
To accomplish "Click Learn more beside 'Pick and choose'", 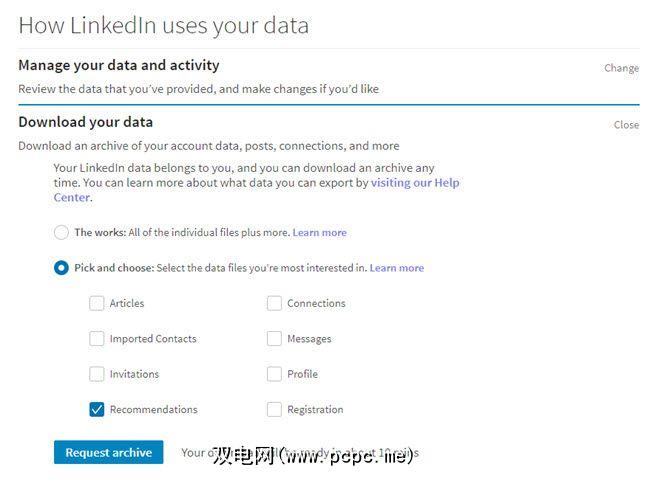I will 396,268.
